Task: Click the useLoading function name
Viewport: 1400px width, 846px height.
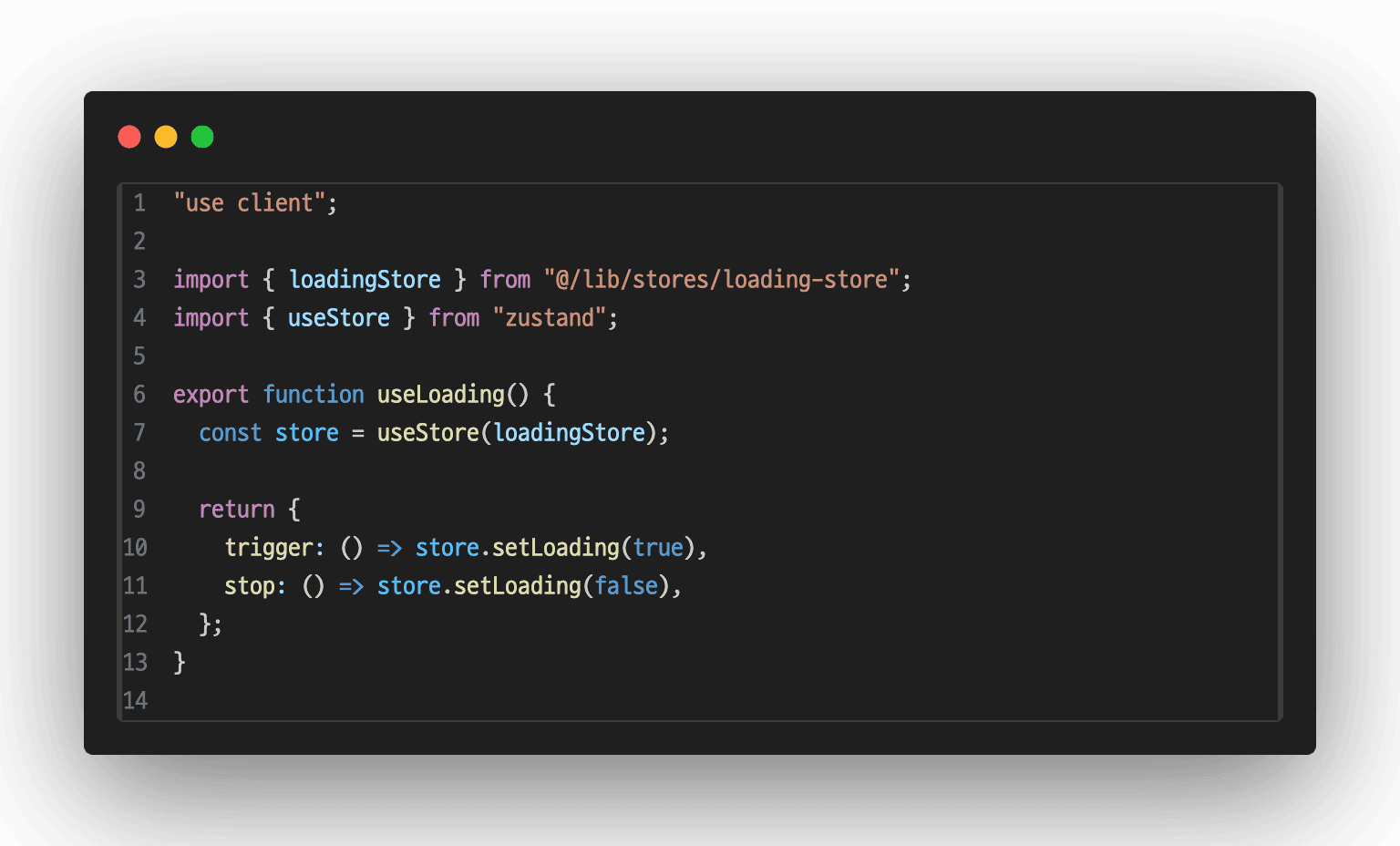Action: pyautogui.click(x=440, y=395)
